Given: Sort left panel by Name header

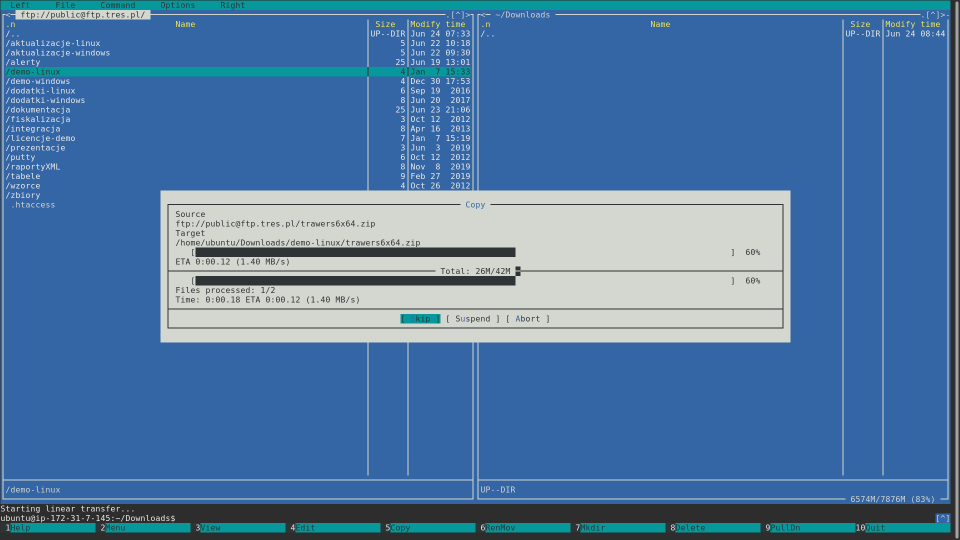Looking at the screenshot, I should [x=185, y=24].
